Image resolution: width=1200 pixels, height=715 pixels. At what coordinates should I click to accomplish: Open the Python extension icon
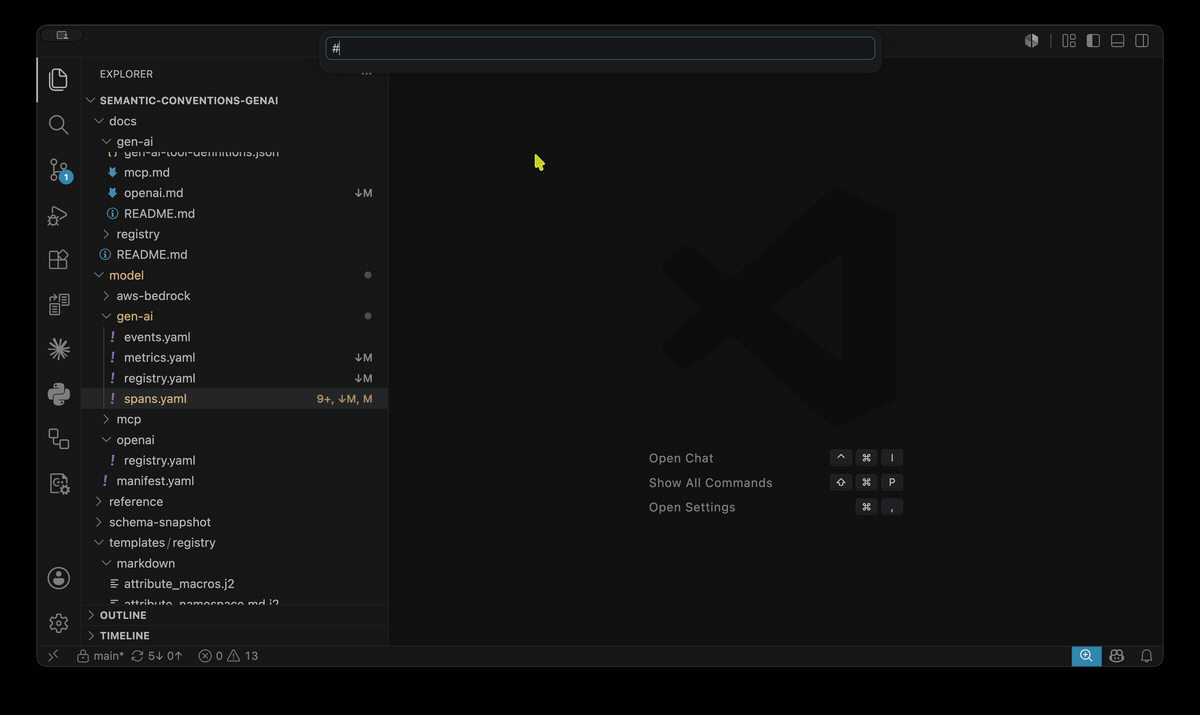58,394
